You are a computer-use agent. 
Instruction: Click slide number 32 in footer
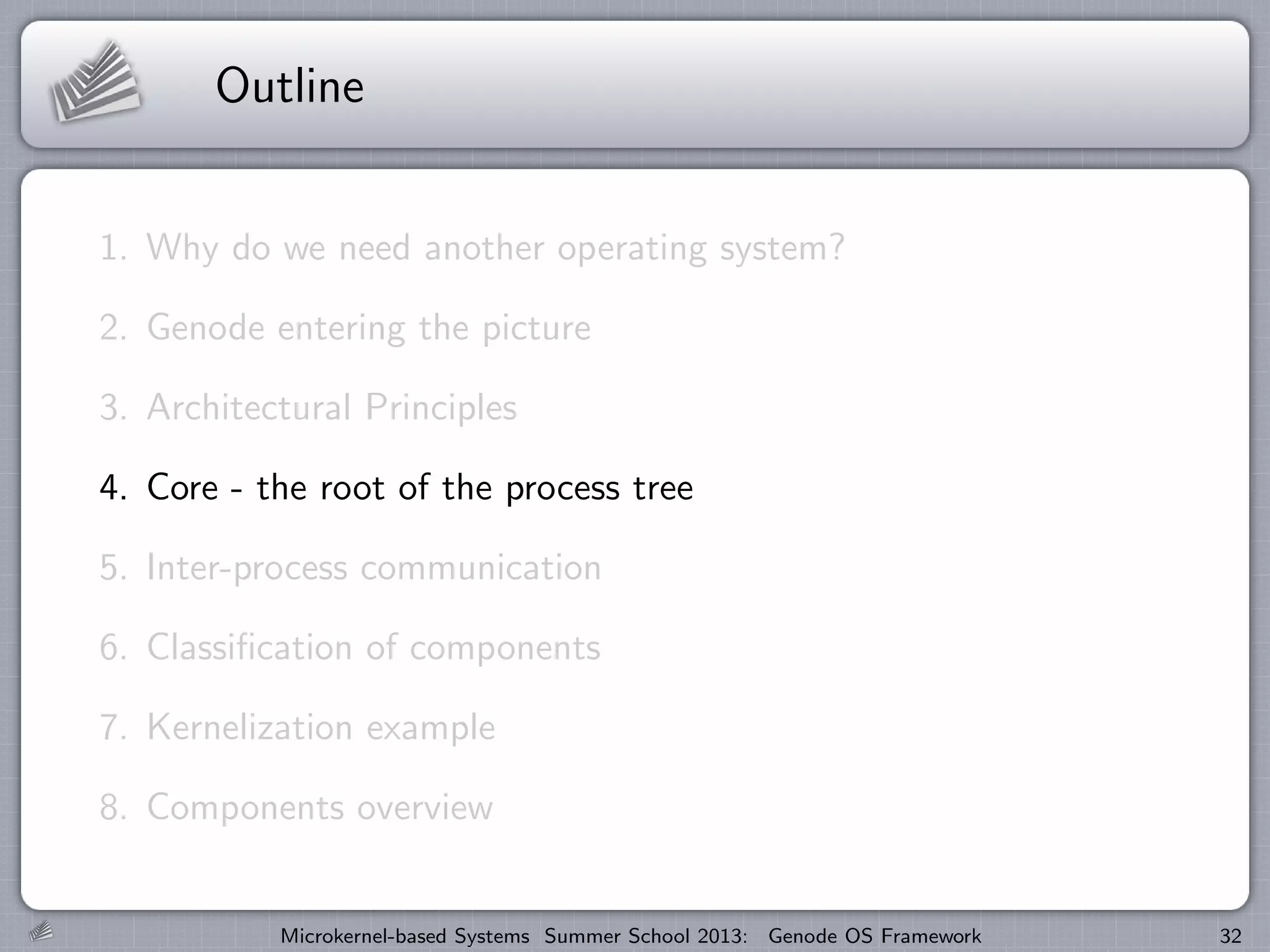[1230, 936]
